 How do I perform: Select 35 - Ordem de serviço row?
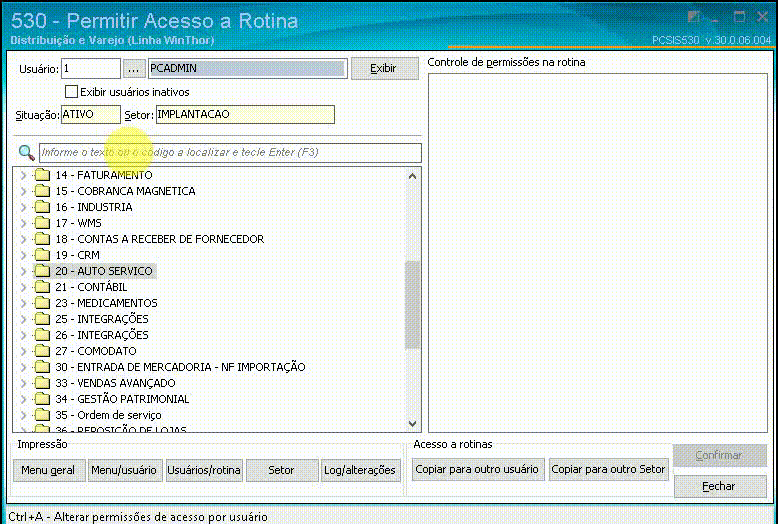tap(108, 415)
